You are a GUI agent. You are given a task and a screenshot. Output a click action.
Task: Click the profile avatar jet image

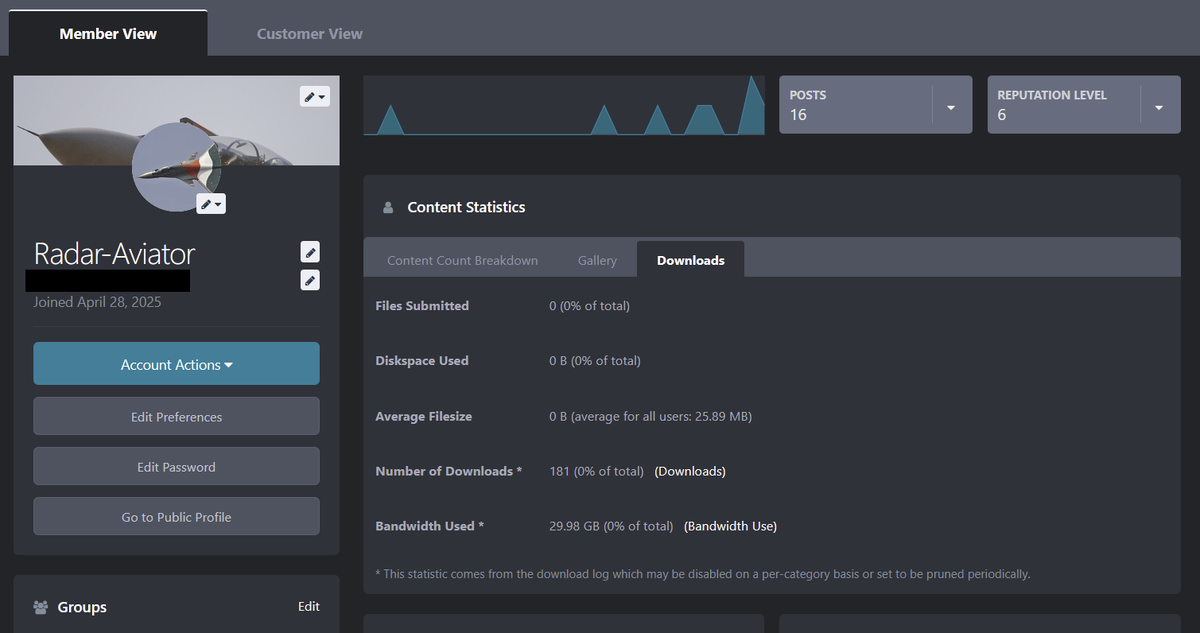pyautogui.click(x=178, y=167)
